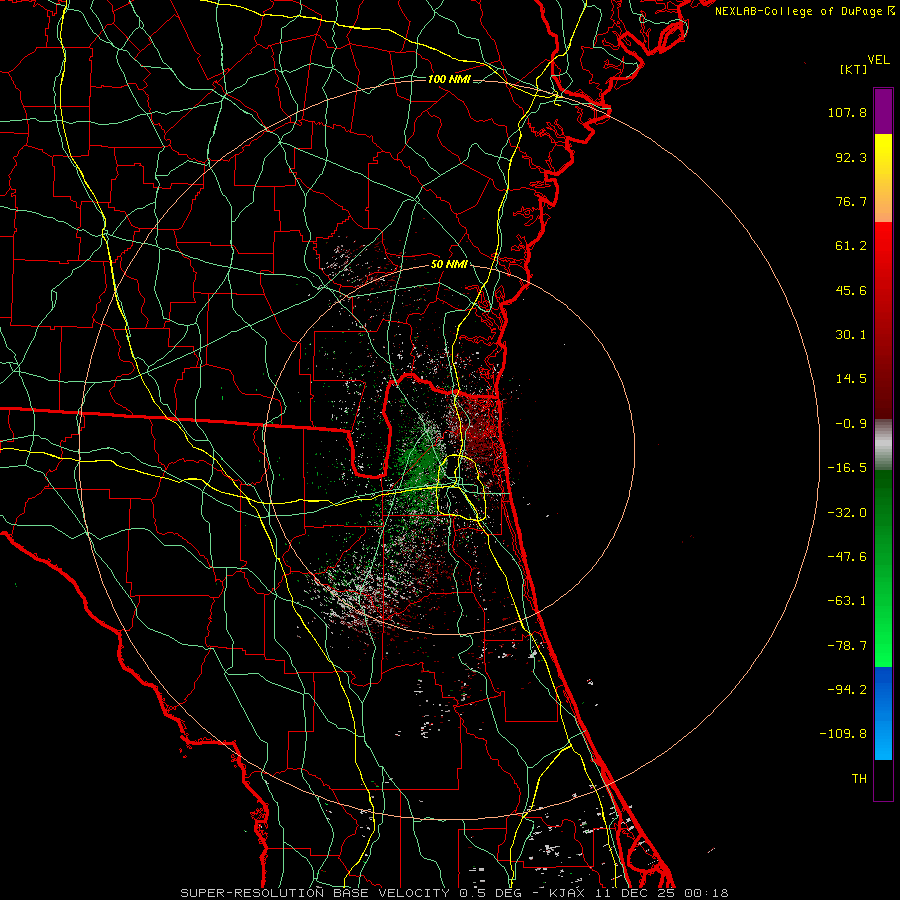Select the 30.1 velocity scale value
Viewport: 900px width, 900px height.
pos(851,335)
